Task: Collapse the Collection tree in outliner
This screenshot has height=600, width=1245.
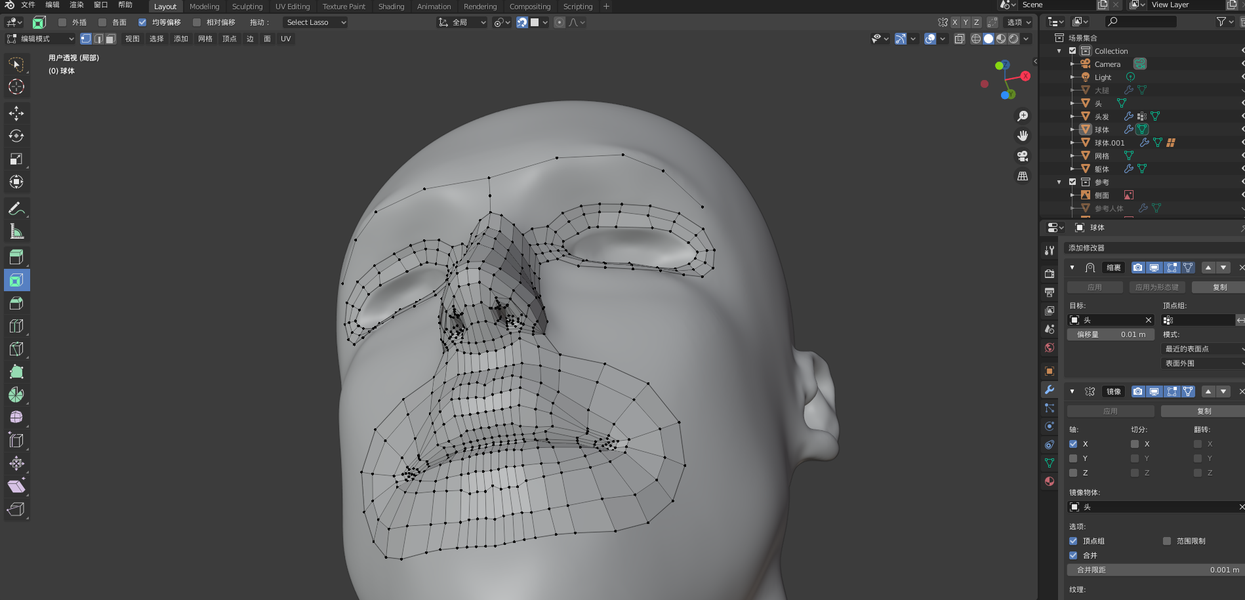Action: [x=1060, y=51]
